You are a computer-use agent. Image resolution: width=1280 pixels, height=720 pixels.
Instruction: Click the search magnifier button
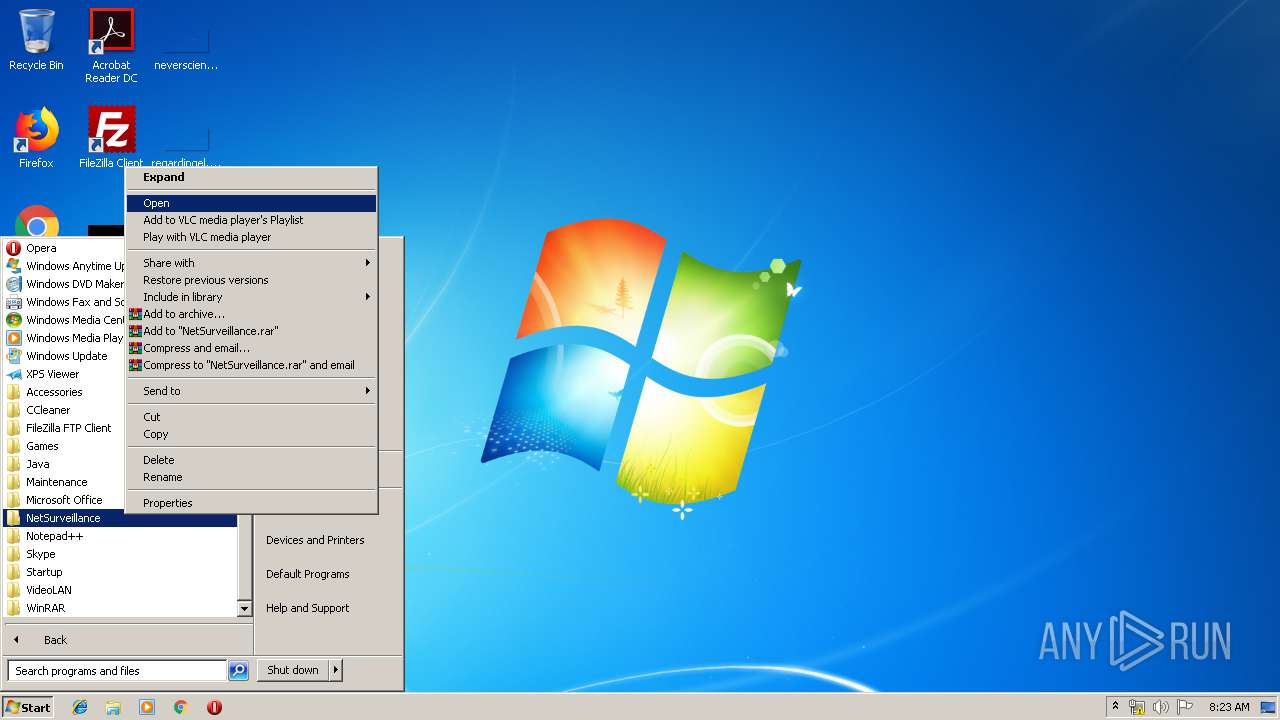[238, 671]
